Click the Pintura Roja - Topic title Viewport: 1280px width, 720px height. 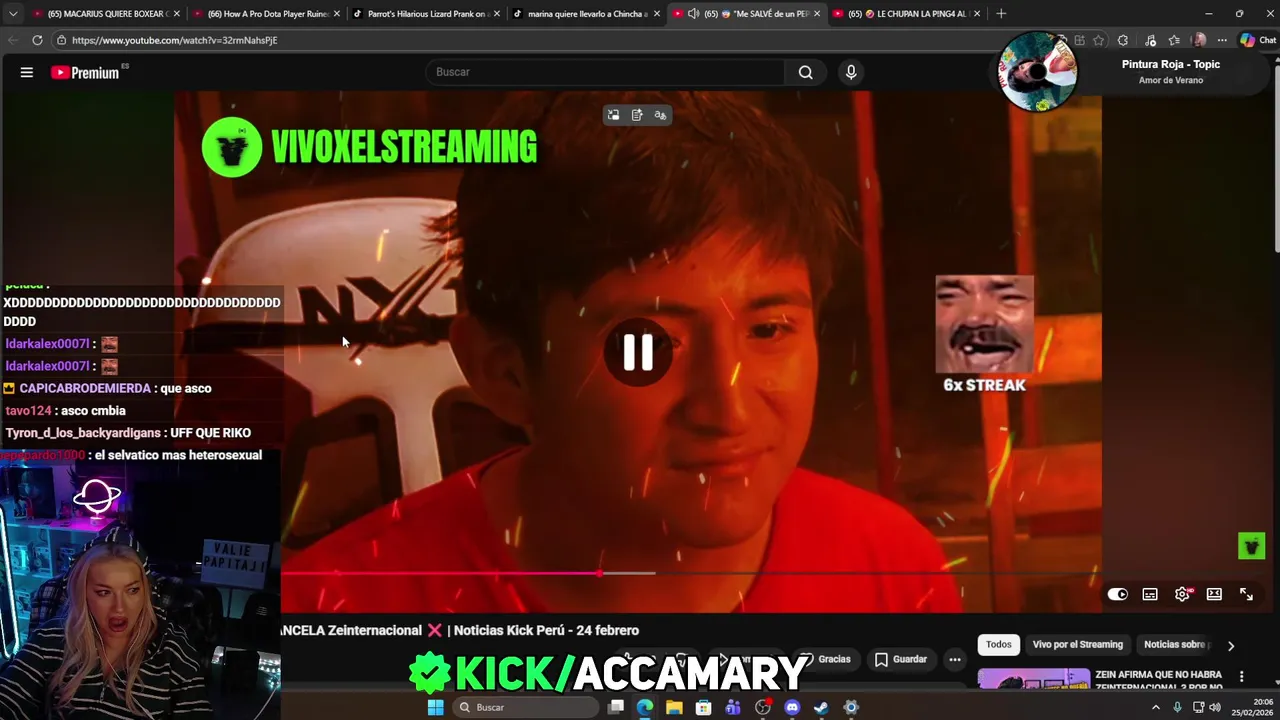[x=1170, y=64]
